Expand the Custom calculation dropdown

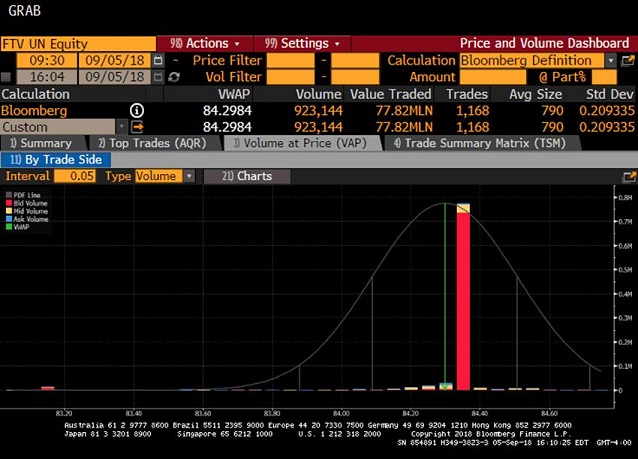click(122, 127)
